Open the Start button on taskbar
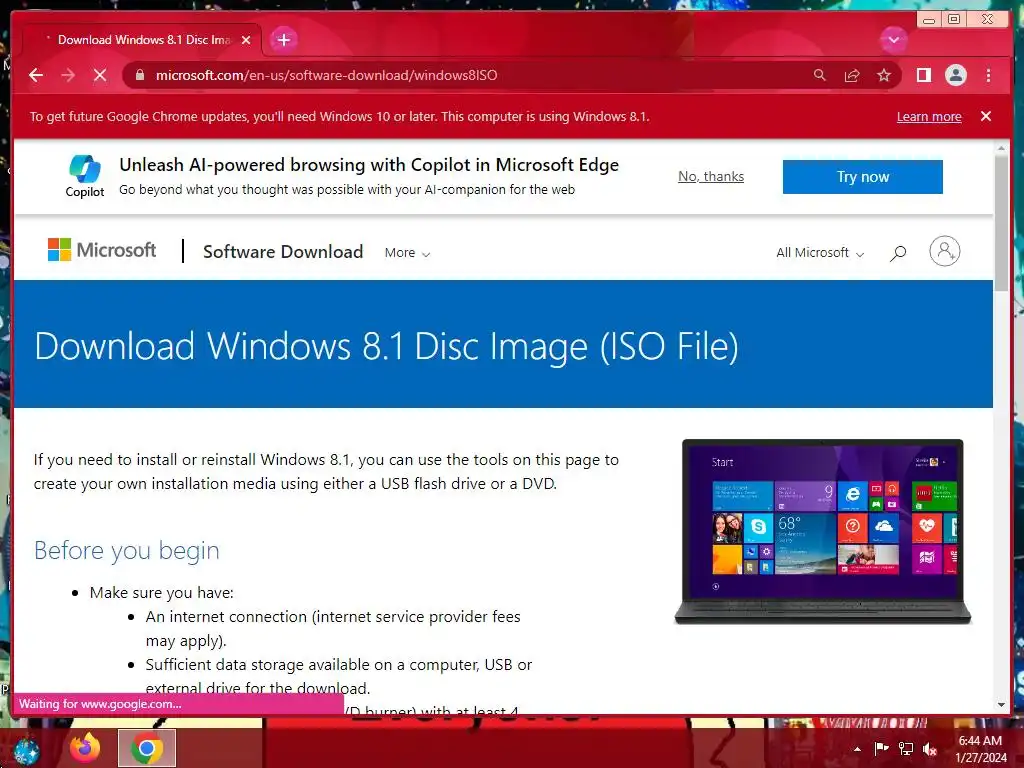This screenshot has height=768, width=1024. click(x=27, y=750)
